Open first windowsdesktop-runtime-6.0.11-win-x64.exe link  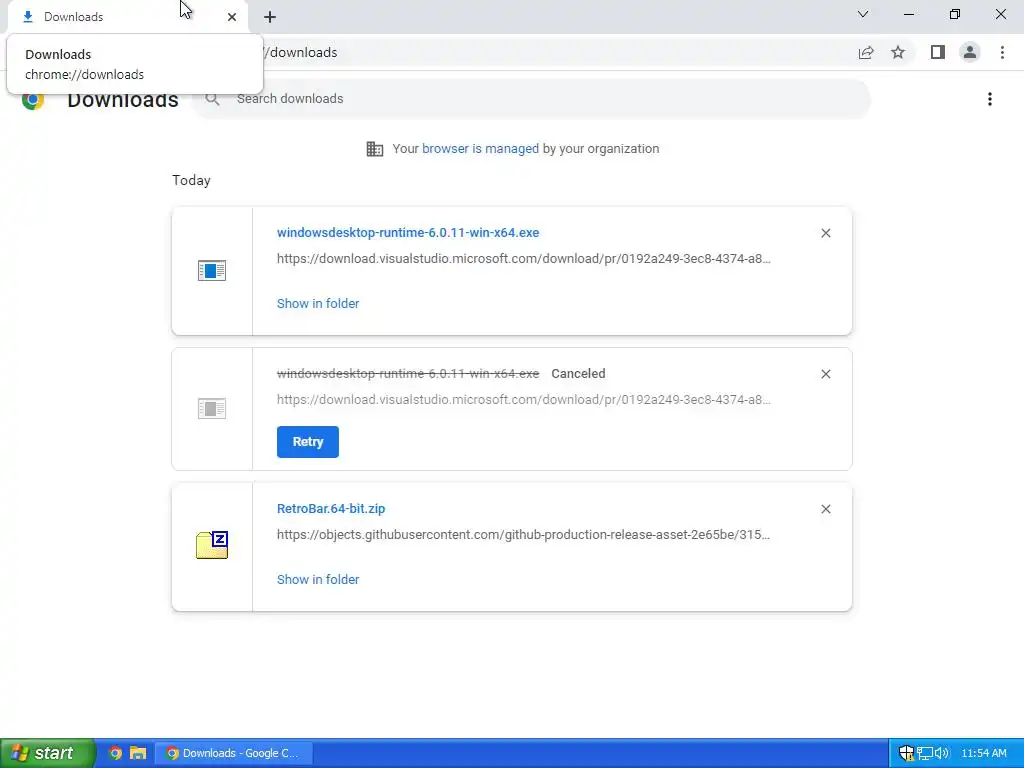coord(408,232)
